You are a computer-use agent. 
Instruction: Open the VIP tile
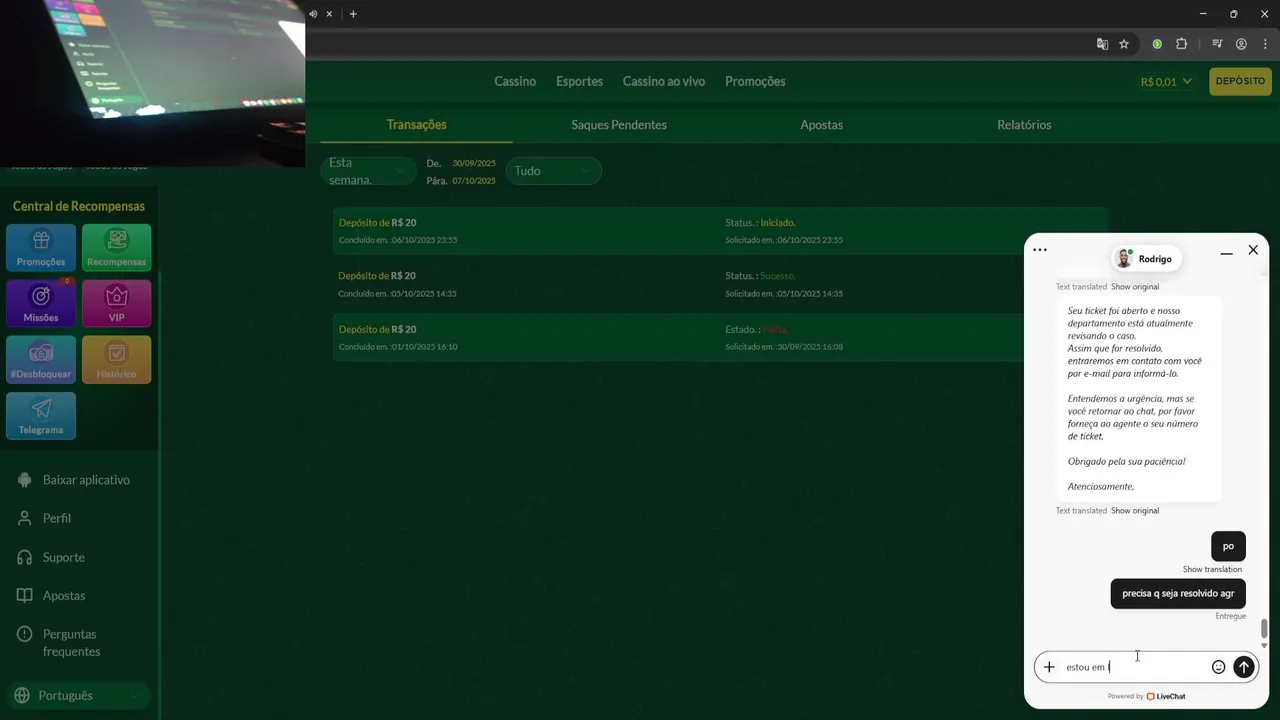tap(116, 303)
